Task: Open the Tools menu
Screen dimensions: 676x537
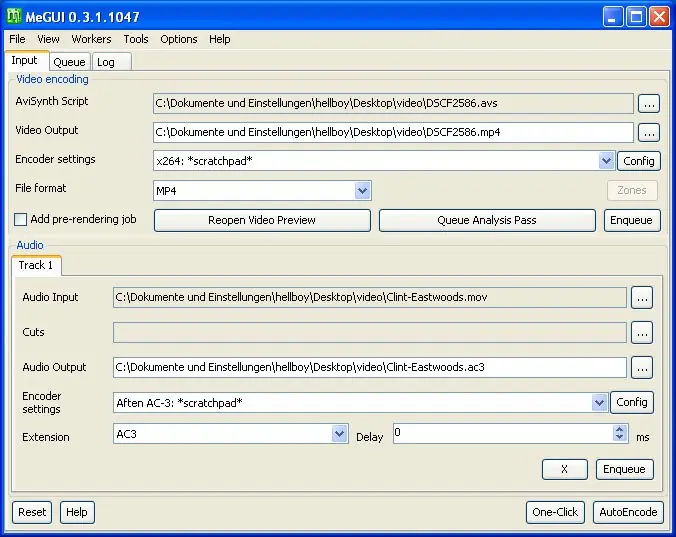Action: click(136, 39)
